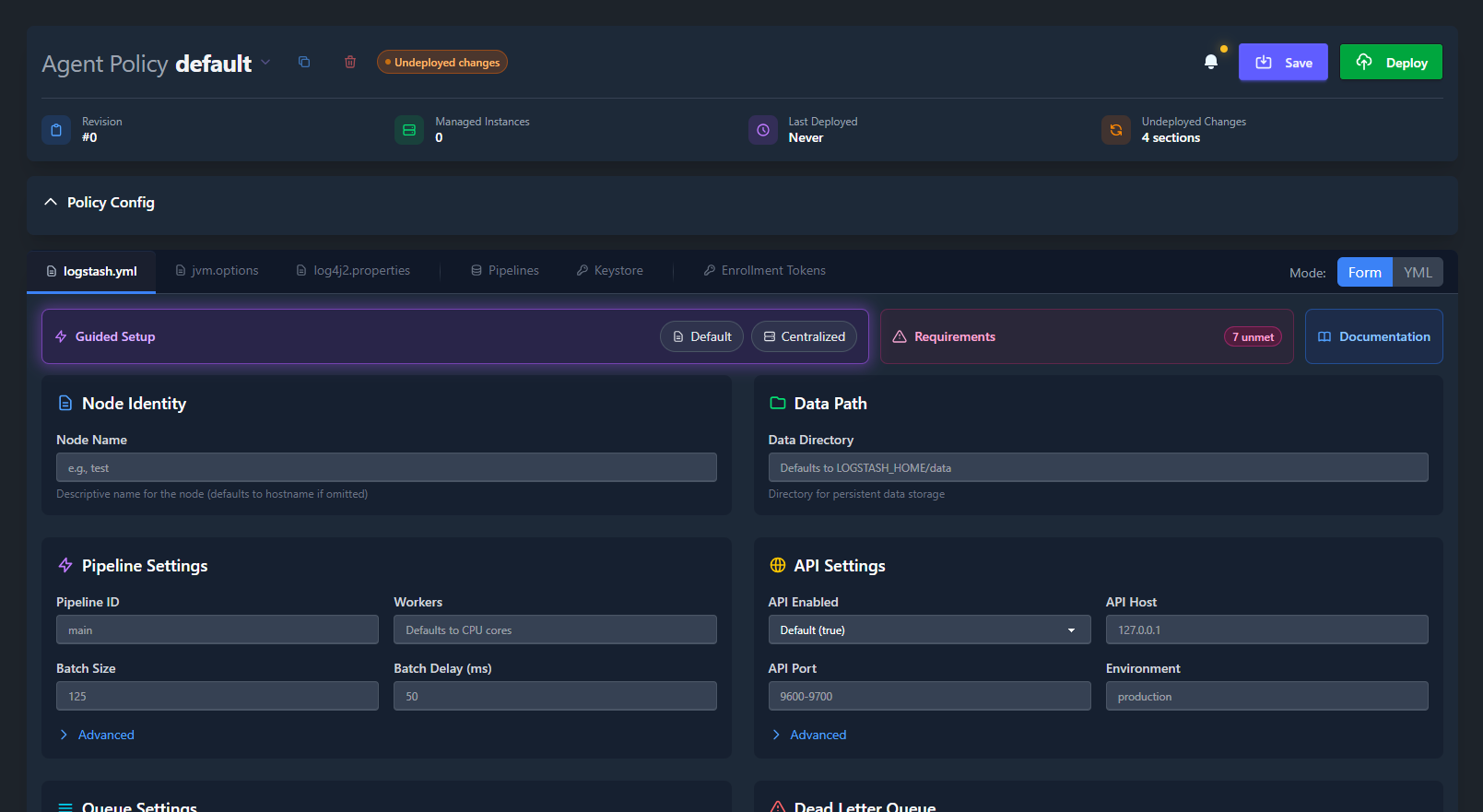Click the "4 sections" undeployed changes value

point(1171,137)
